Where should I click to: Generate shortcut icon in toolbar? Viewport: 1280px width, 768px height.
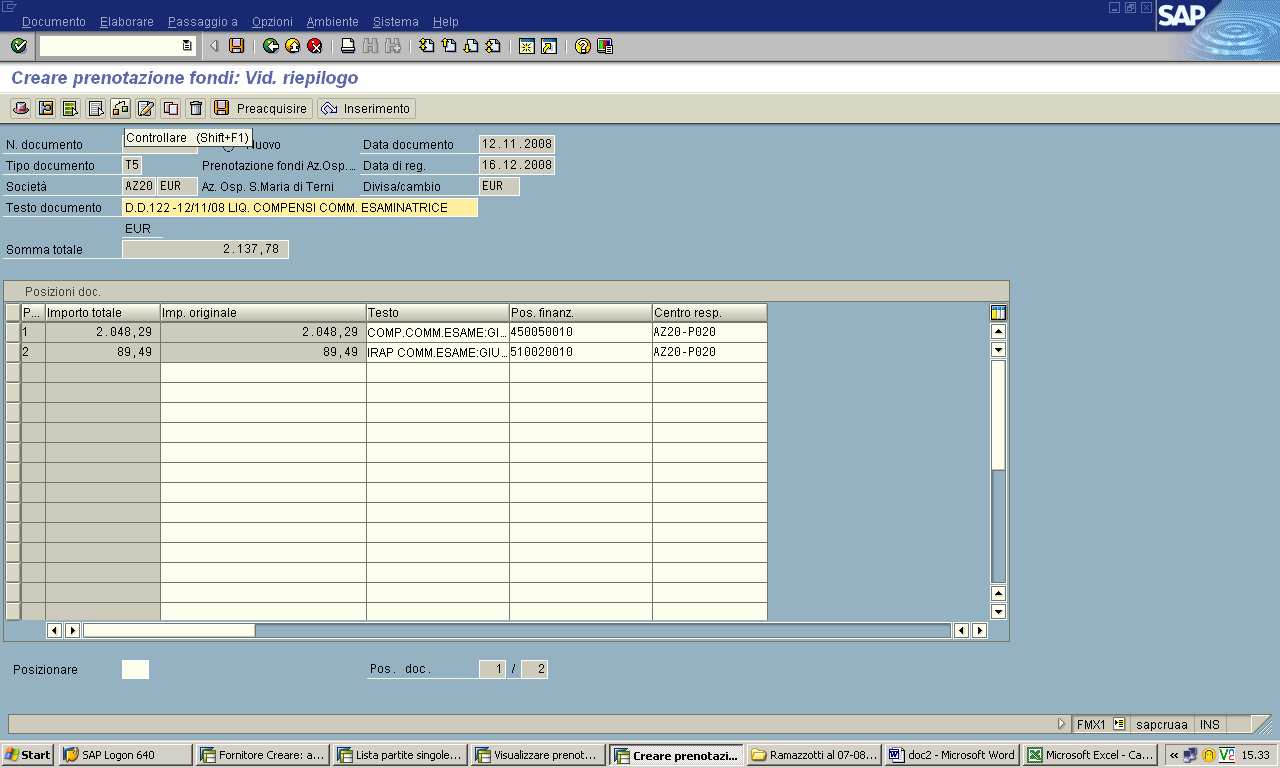click(548, 46)
